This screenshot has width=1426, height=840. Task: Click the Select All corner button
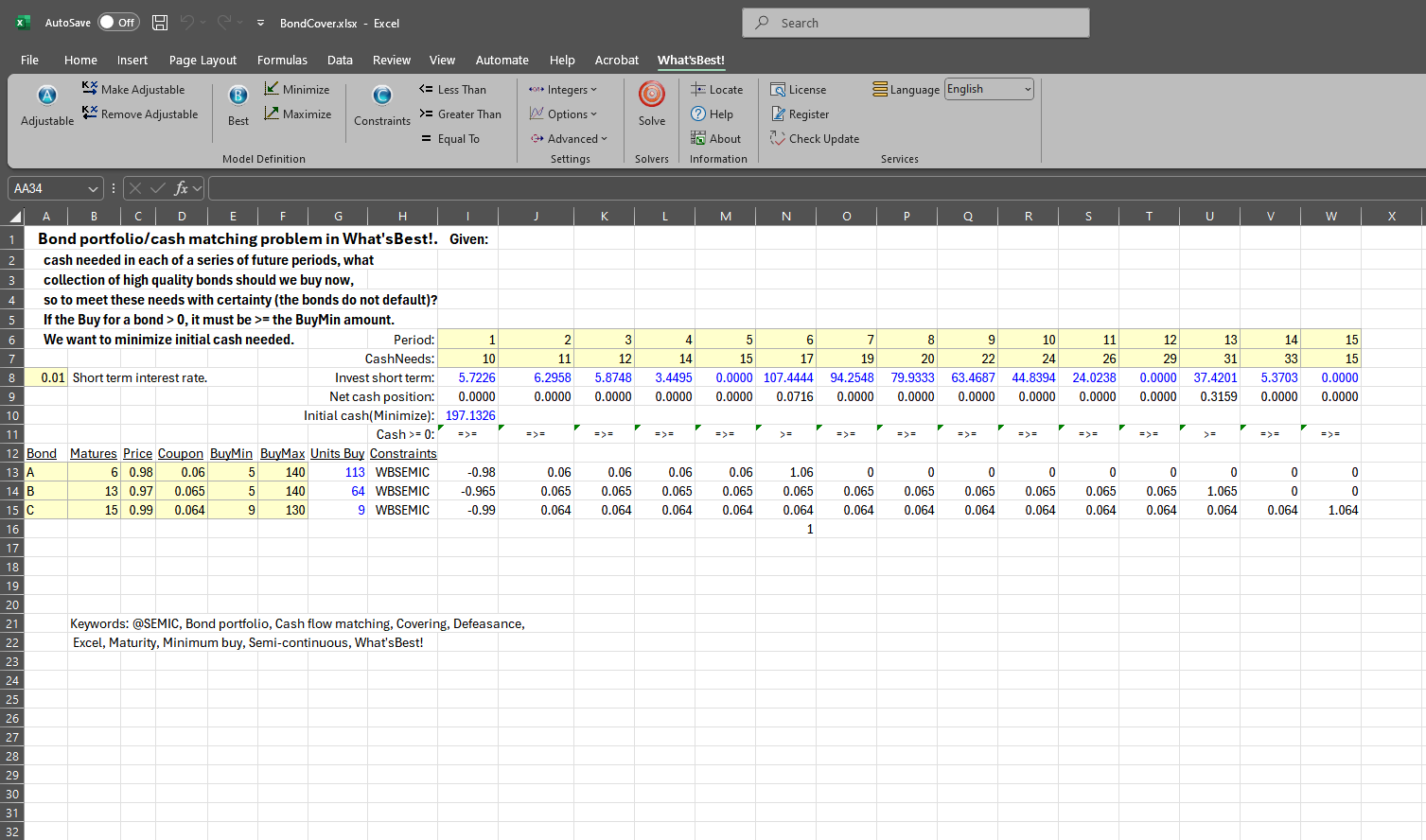pyautogui.click(x=12, y=216)
